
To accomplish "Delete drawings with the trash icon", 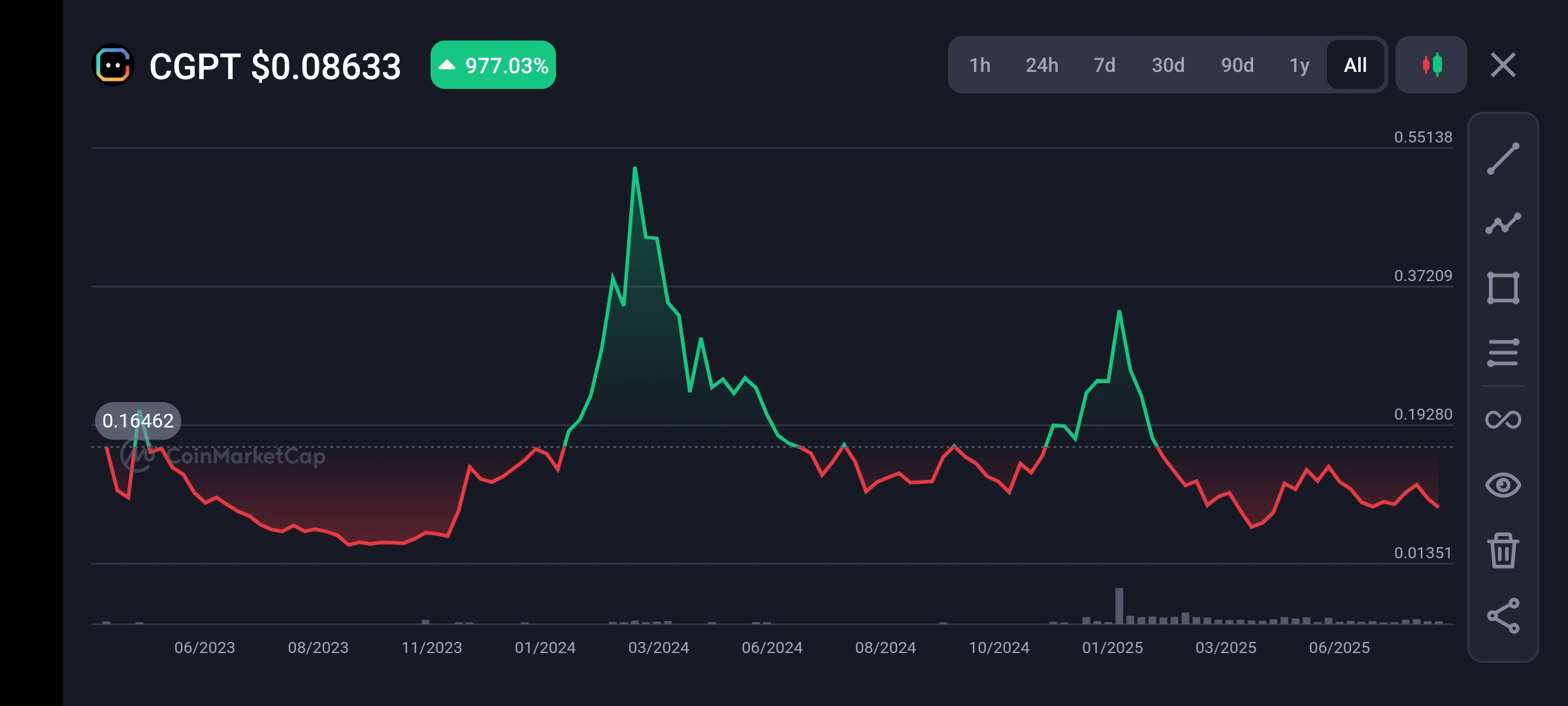I will pos(1503,550).
